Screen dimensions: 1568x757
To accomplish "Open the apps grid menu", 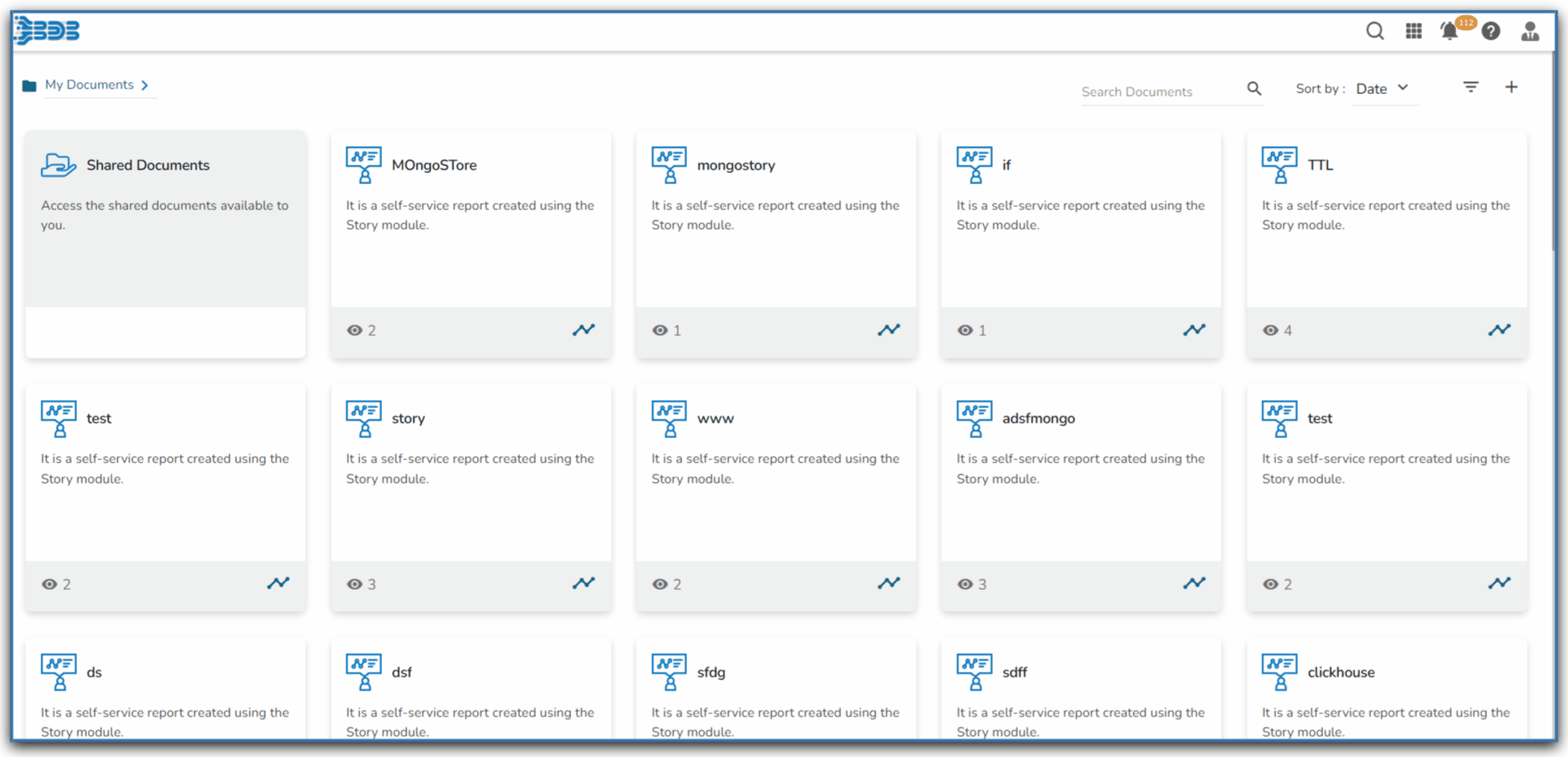I will (x=1413, y=31).
